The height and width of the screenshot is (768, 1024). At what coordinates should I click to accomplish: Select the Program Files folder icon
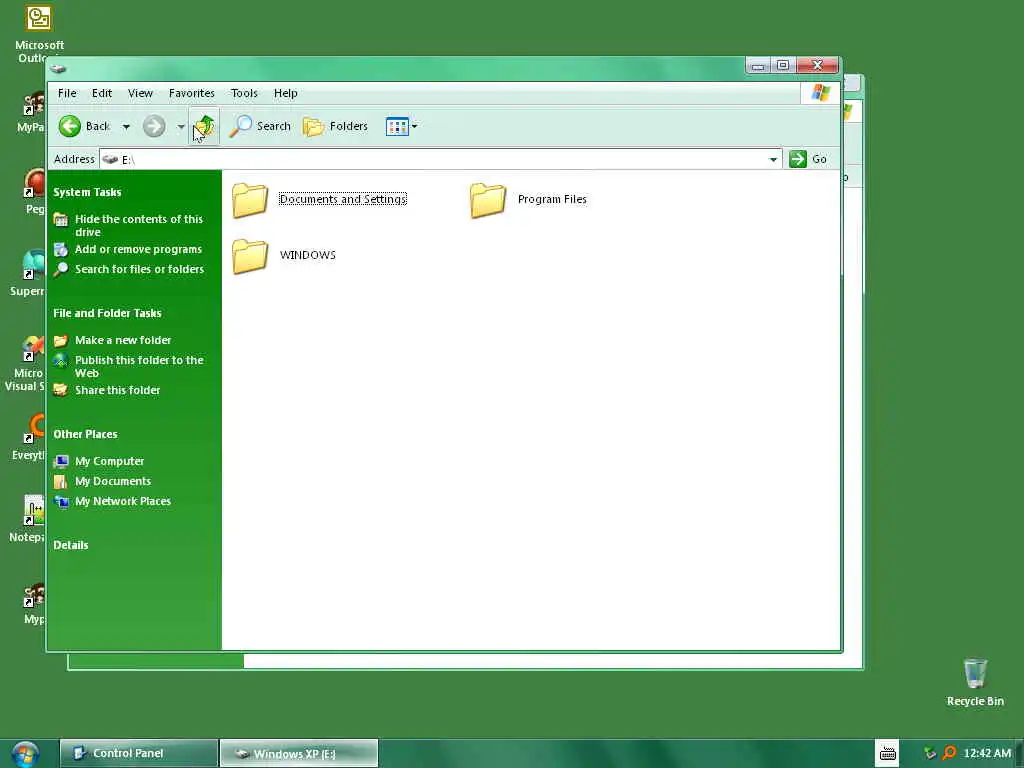click(488, 200)
